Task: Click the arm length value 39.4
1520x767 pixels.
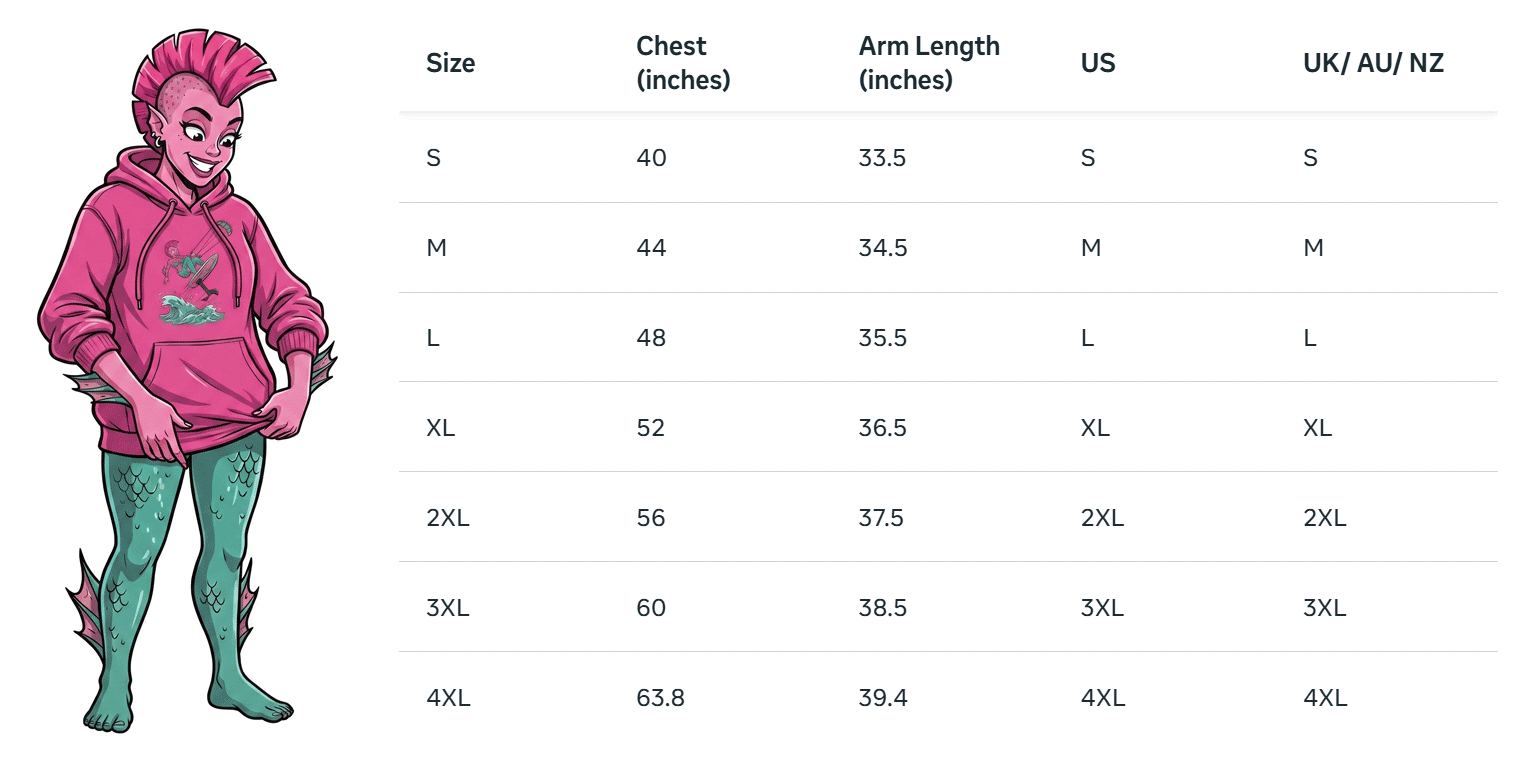Action: (x=882, y=698)
